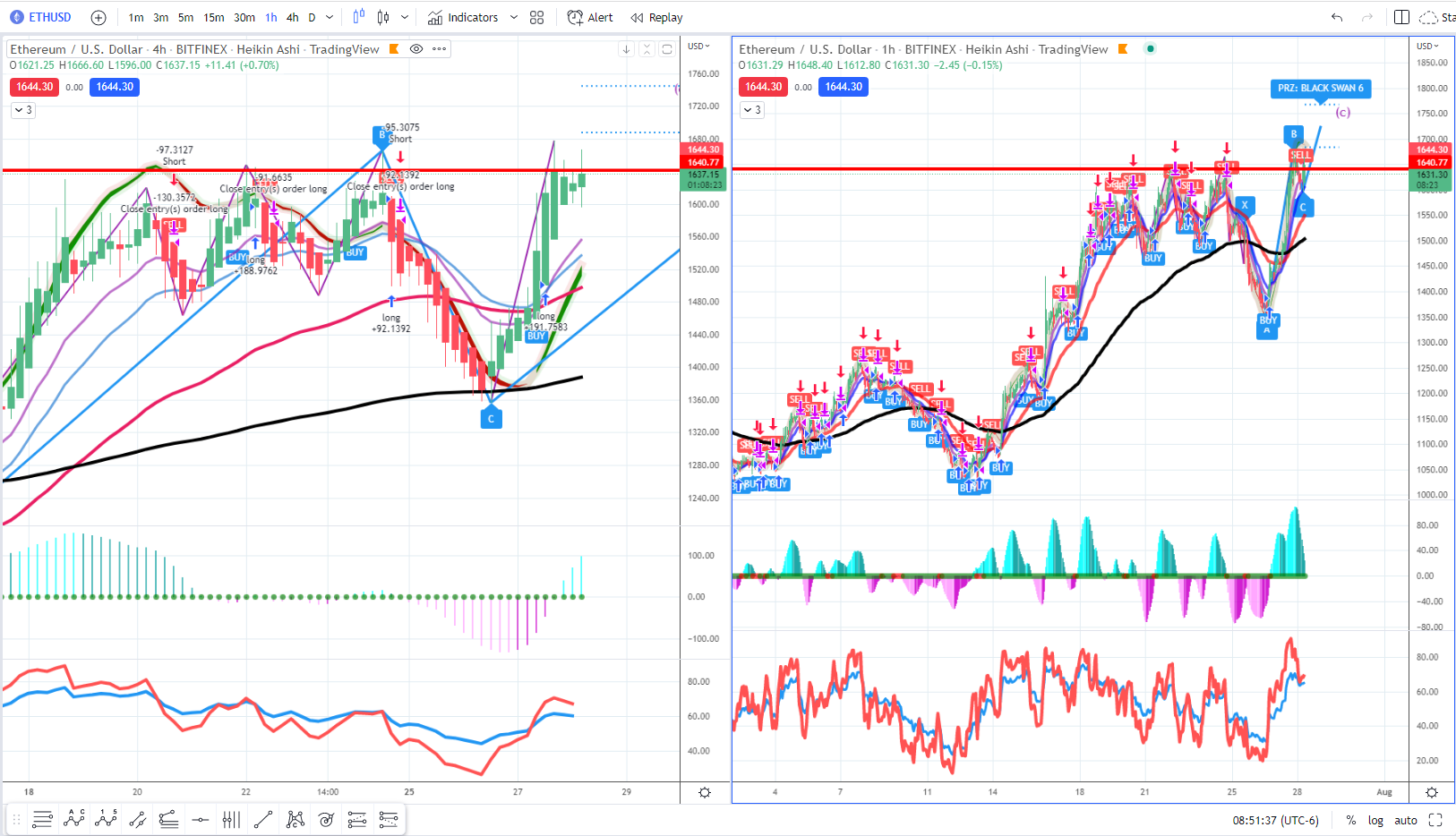
Task: Select the Fib Spiral drawing tool
Action: [x=326, y=819]
